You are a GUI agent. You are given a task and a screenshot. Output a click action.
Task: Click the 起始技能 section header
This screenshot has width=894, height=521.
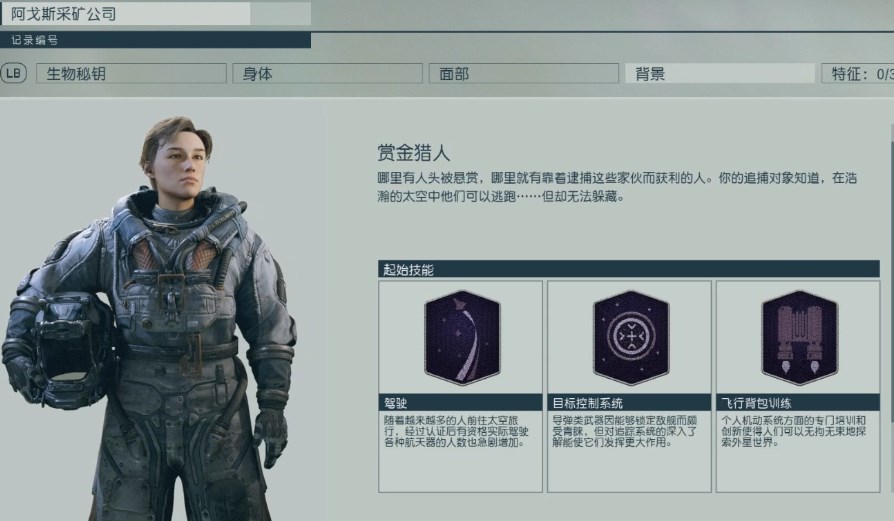pos(629,269)
